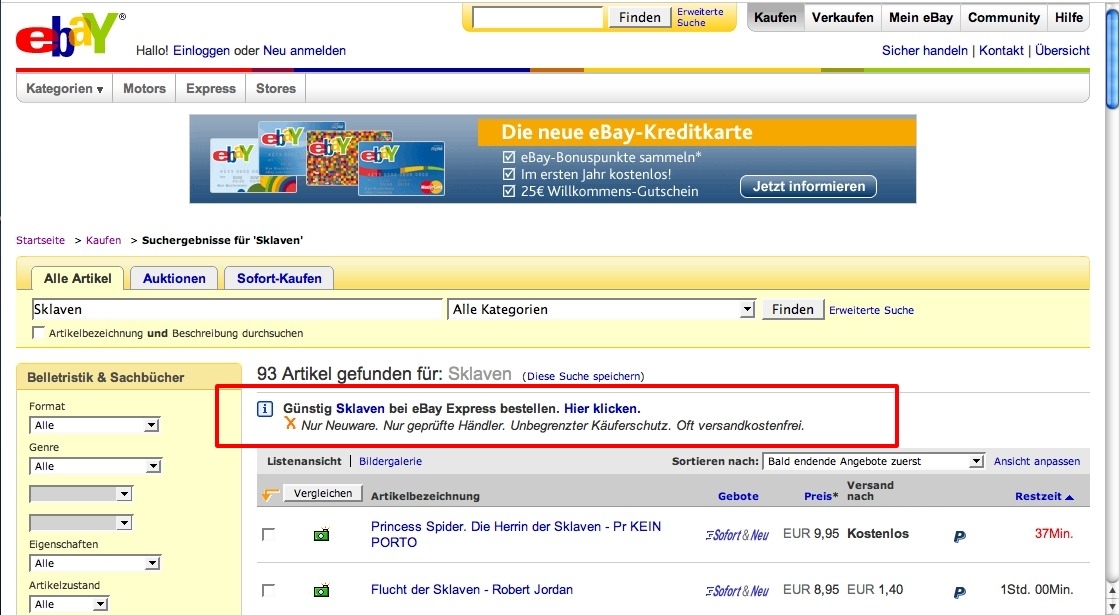Tick the checkbox for Princess Spider listing

[268, 535]
